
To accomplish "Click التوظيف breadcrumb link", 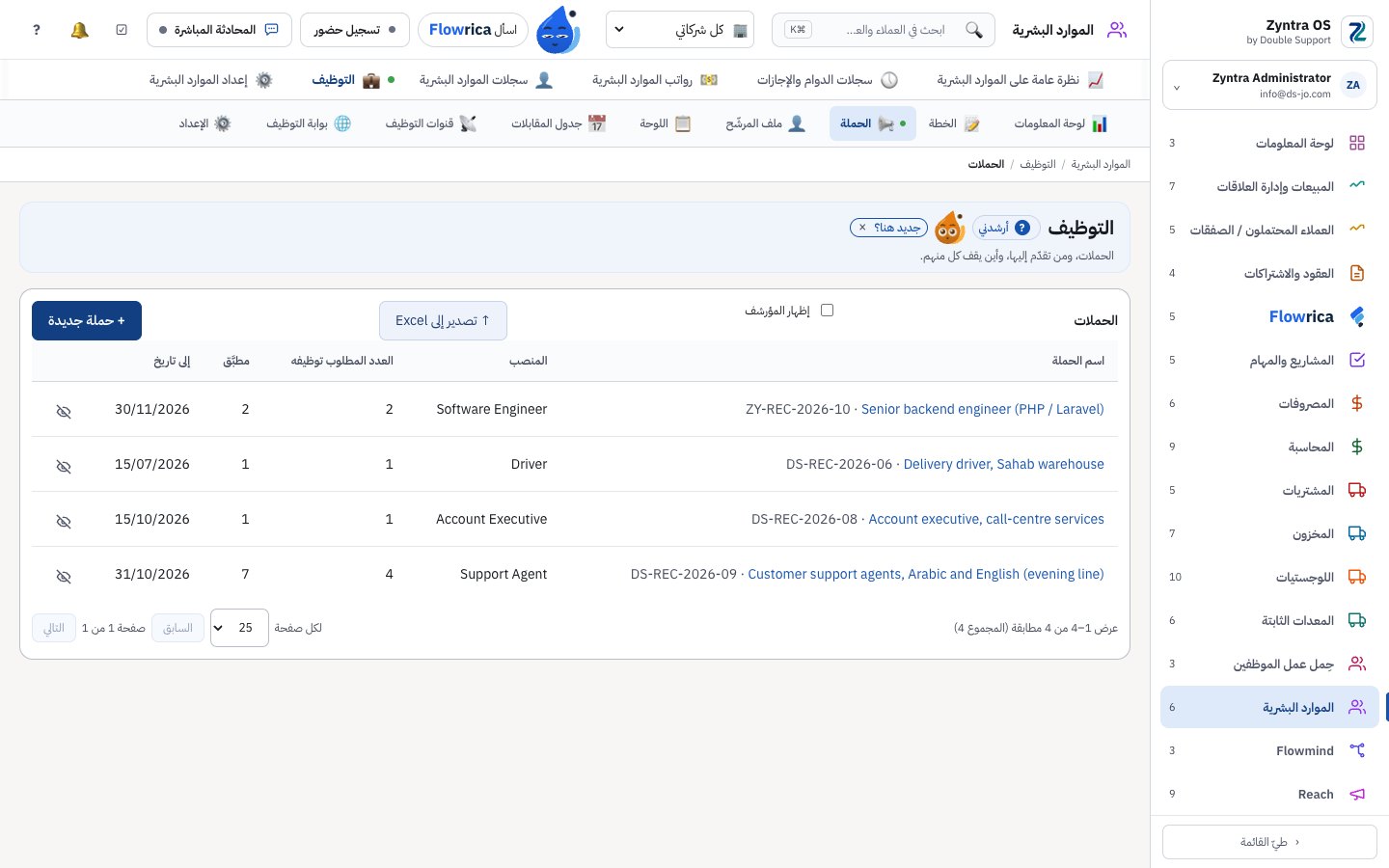I will [1038, 164].
